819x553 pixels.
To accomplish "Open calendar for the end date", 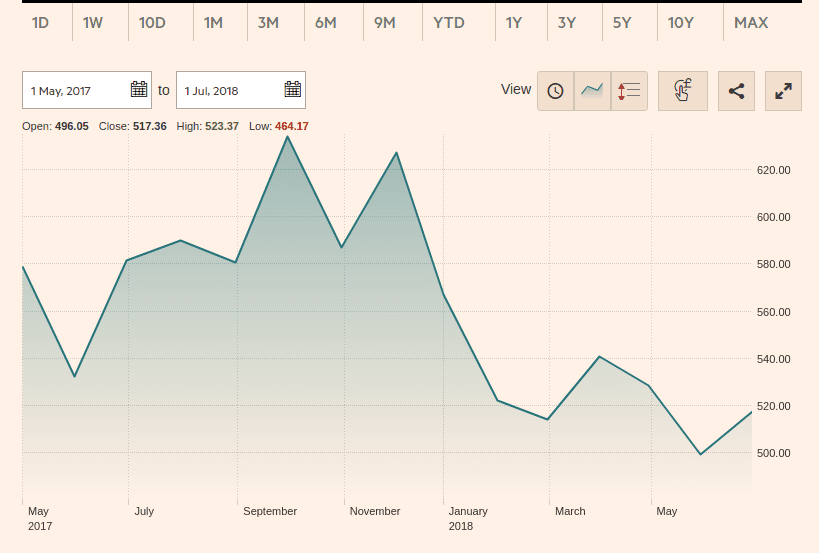I will [292, 89].
